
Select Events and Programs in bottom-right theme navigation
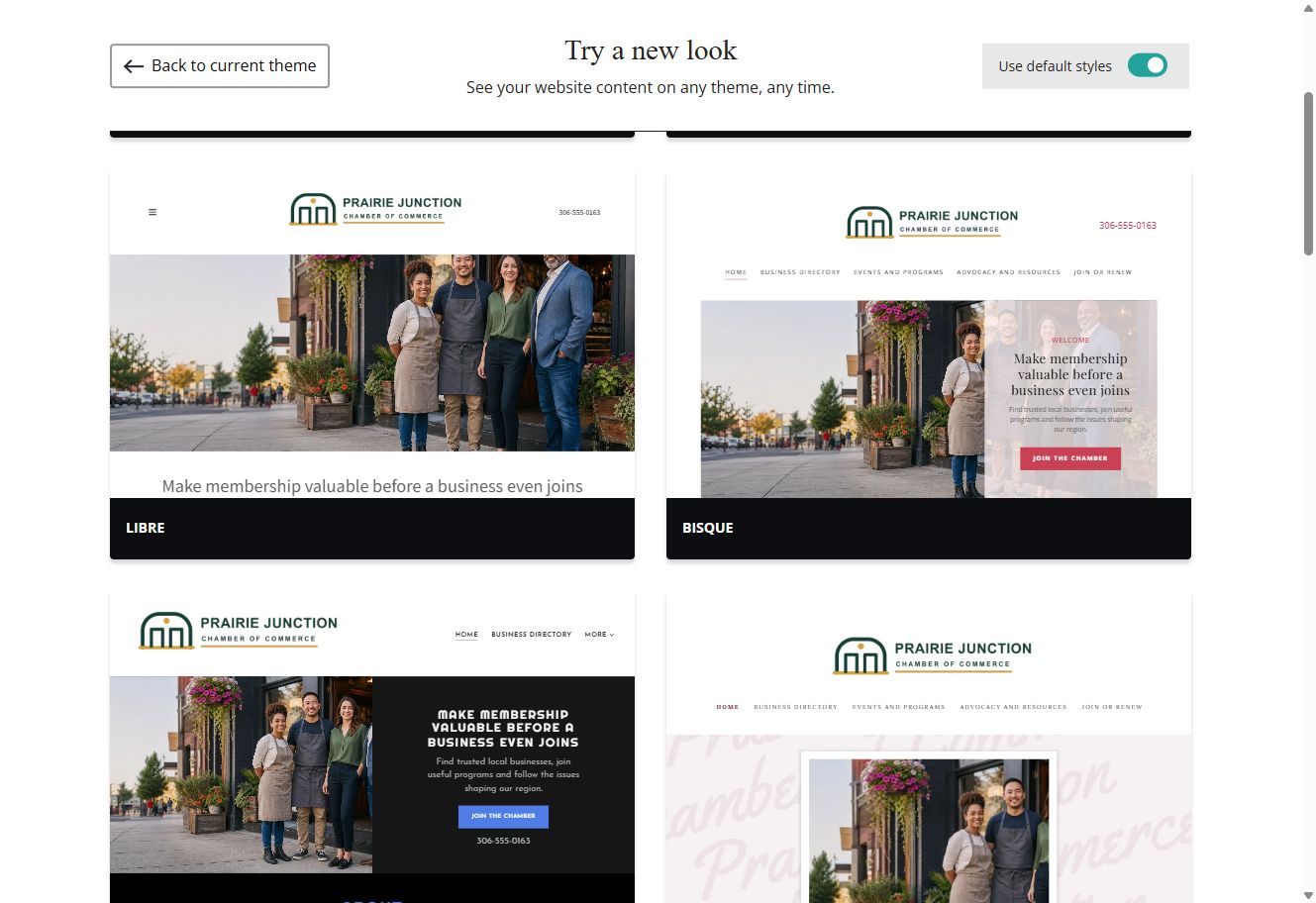pyautogui.click(x=898, y=707)
